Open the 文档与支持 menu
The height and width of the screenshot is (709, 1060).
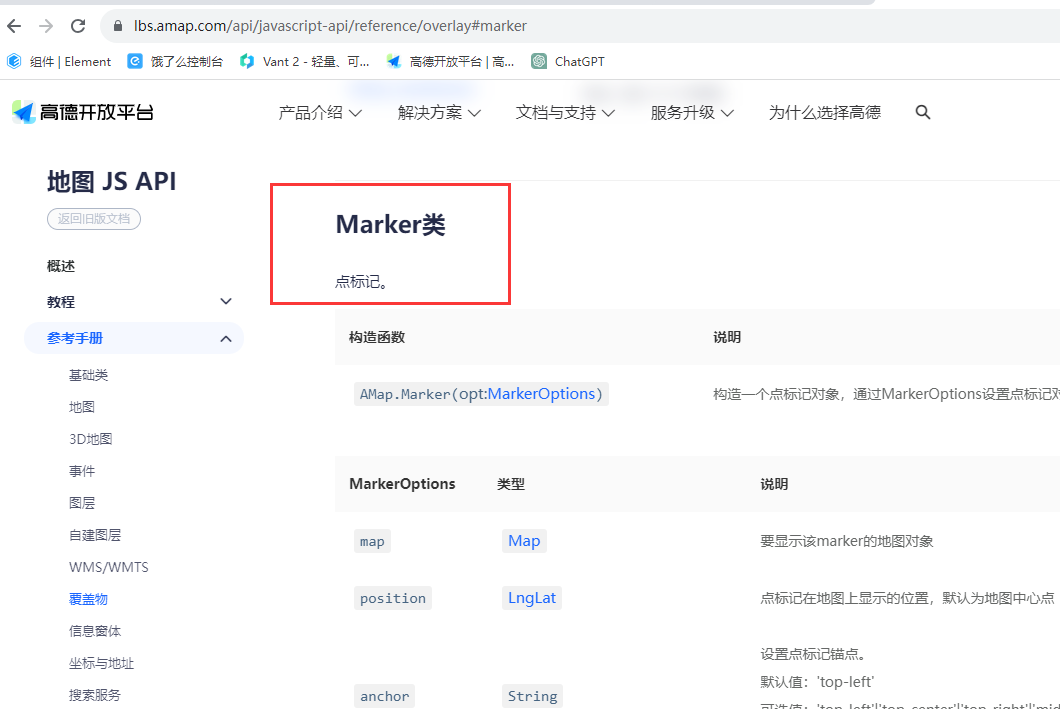point(564,112)
